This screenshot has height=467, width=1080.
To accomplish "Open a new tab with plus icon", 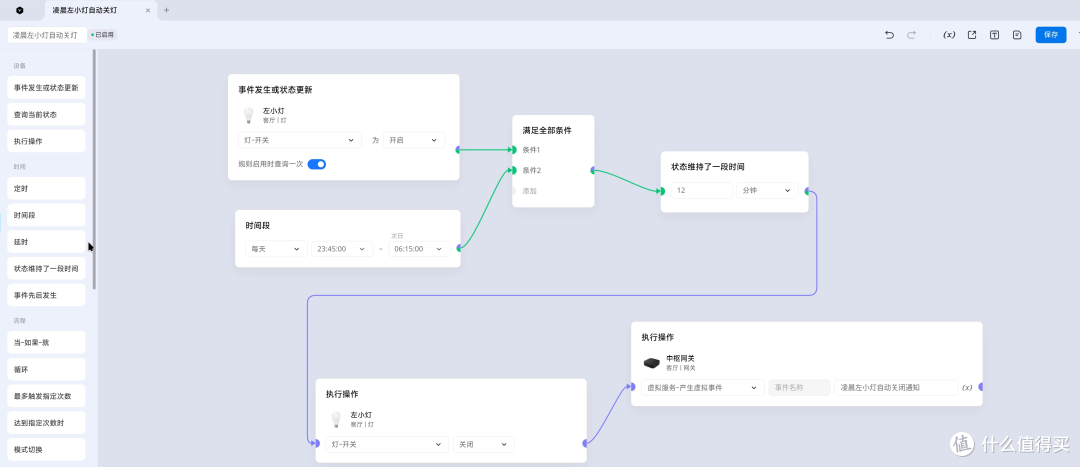I will click(x=166, y=10).
